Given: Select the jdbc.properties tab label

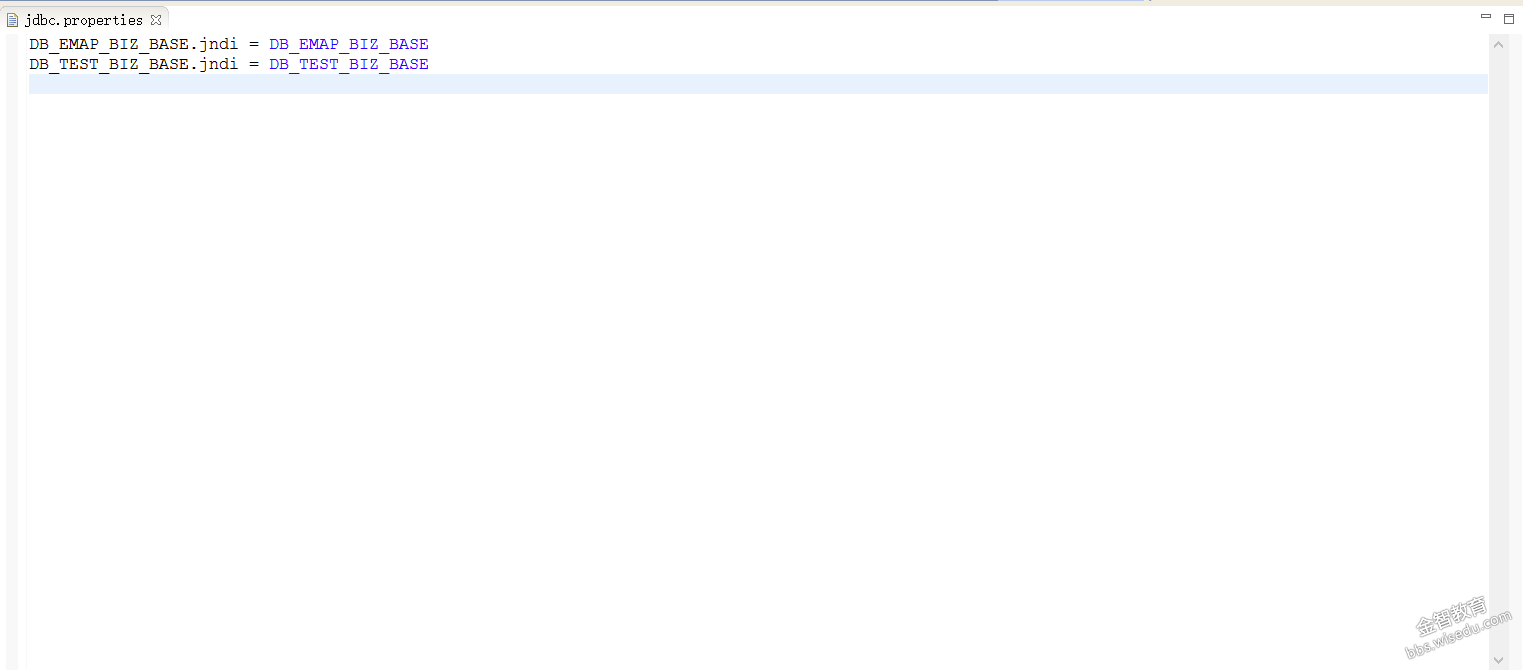Looking at the screenshot, I should pyautogui.click(x=85, y=20).
